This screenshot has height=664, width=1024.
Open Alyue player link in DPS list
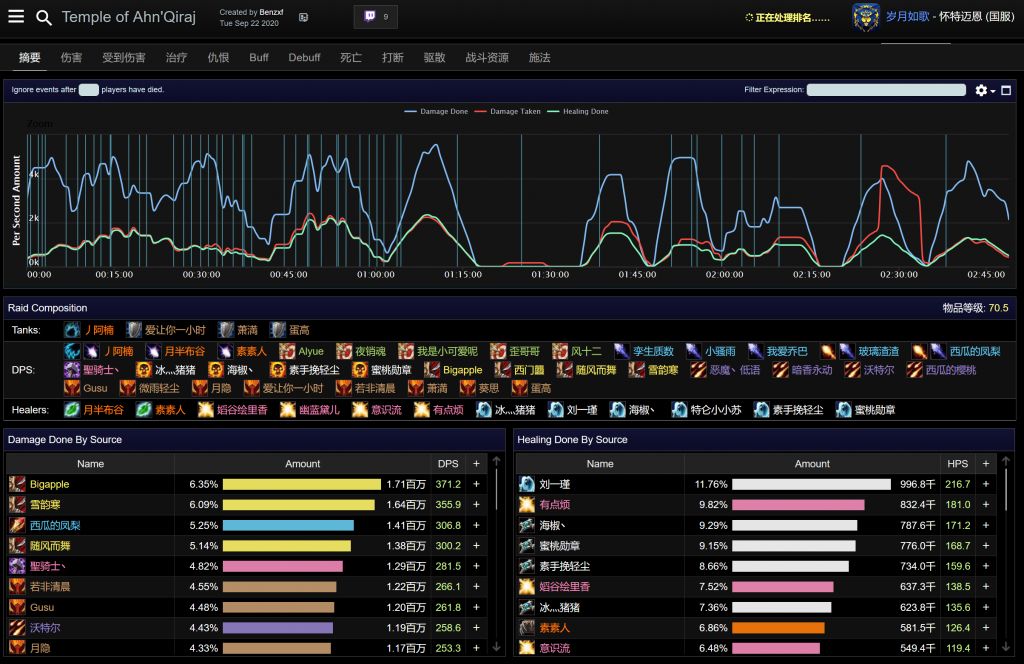pyautogui.click(x=311, y=351)
